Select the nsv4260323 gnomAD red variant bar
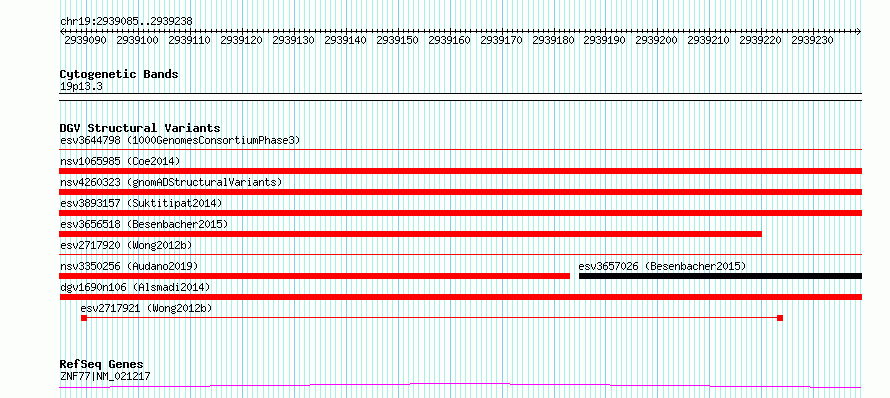 point(460,192)
